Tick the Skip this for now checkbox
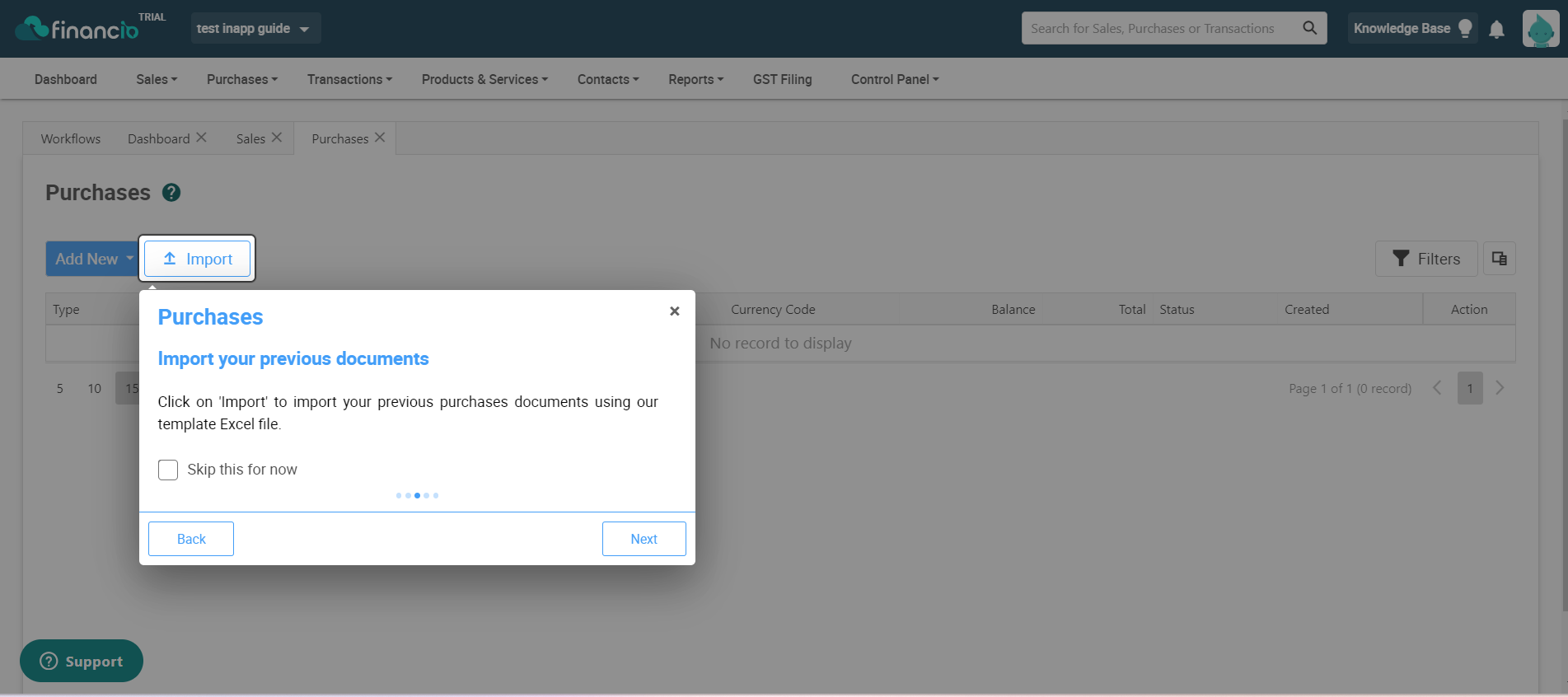Image resolution: width=1568 pixels, height=697 pixels. (x=168, y=470)
